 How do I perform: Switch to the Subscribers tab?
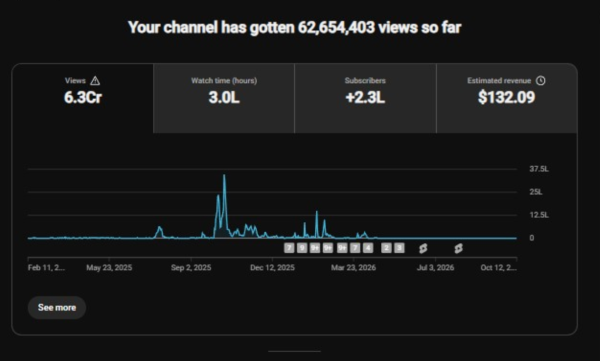(365, 98)
